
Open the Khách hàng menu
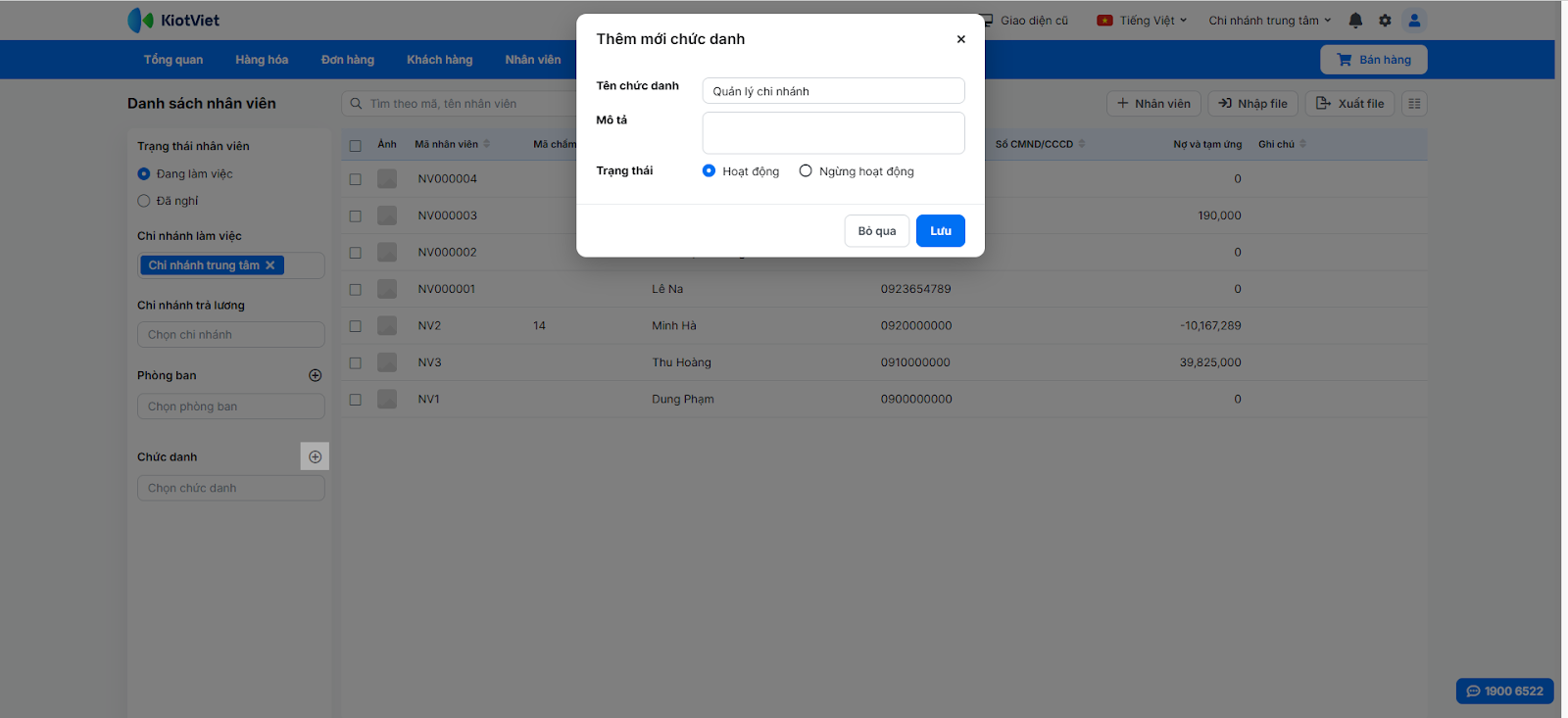point(440,60)
